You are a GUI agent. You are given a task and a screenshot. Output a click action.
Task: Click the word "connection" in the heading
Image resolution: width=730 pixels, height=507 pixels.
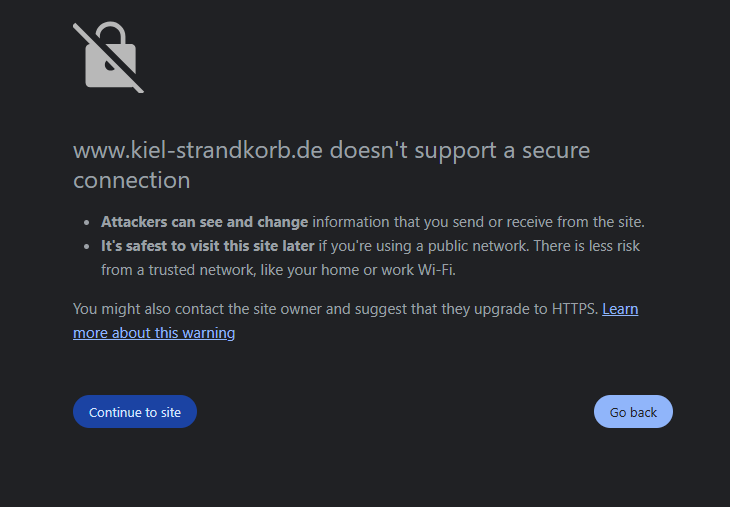pyautogui.click(x=131, y=181)
